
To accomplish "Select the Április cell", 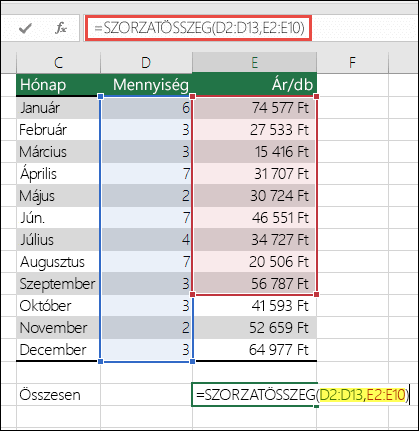I will (58, 174).
